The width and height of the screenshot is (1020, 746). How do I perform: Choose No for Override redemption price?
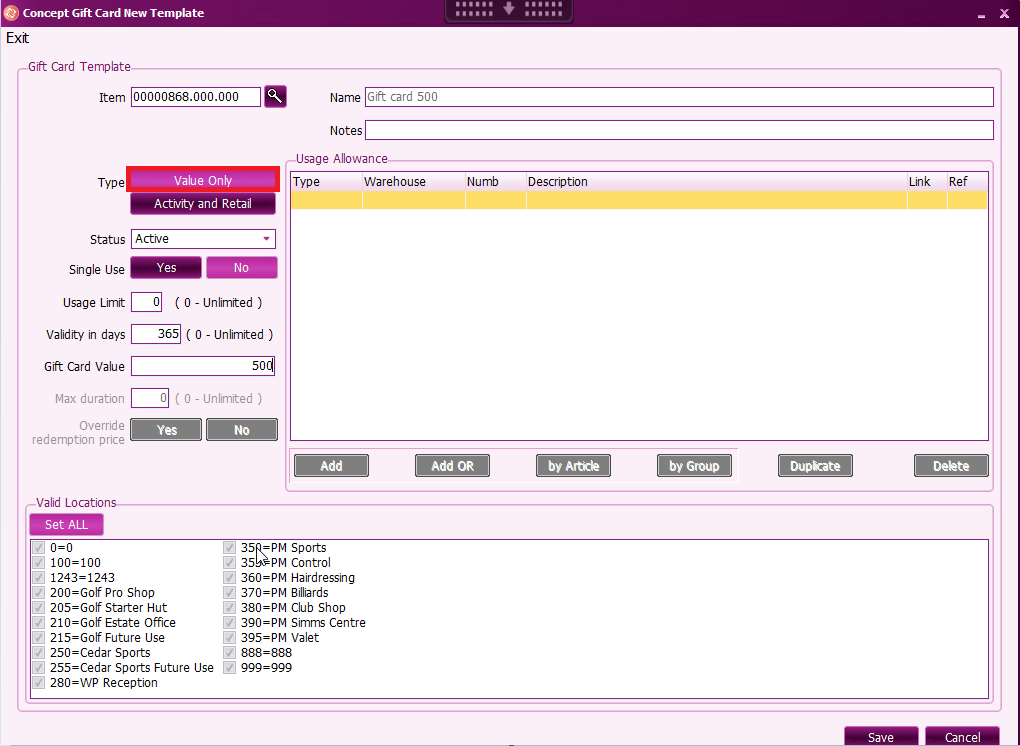point(241,430)
